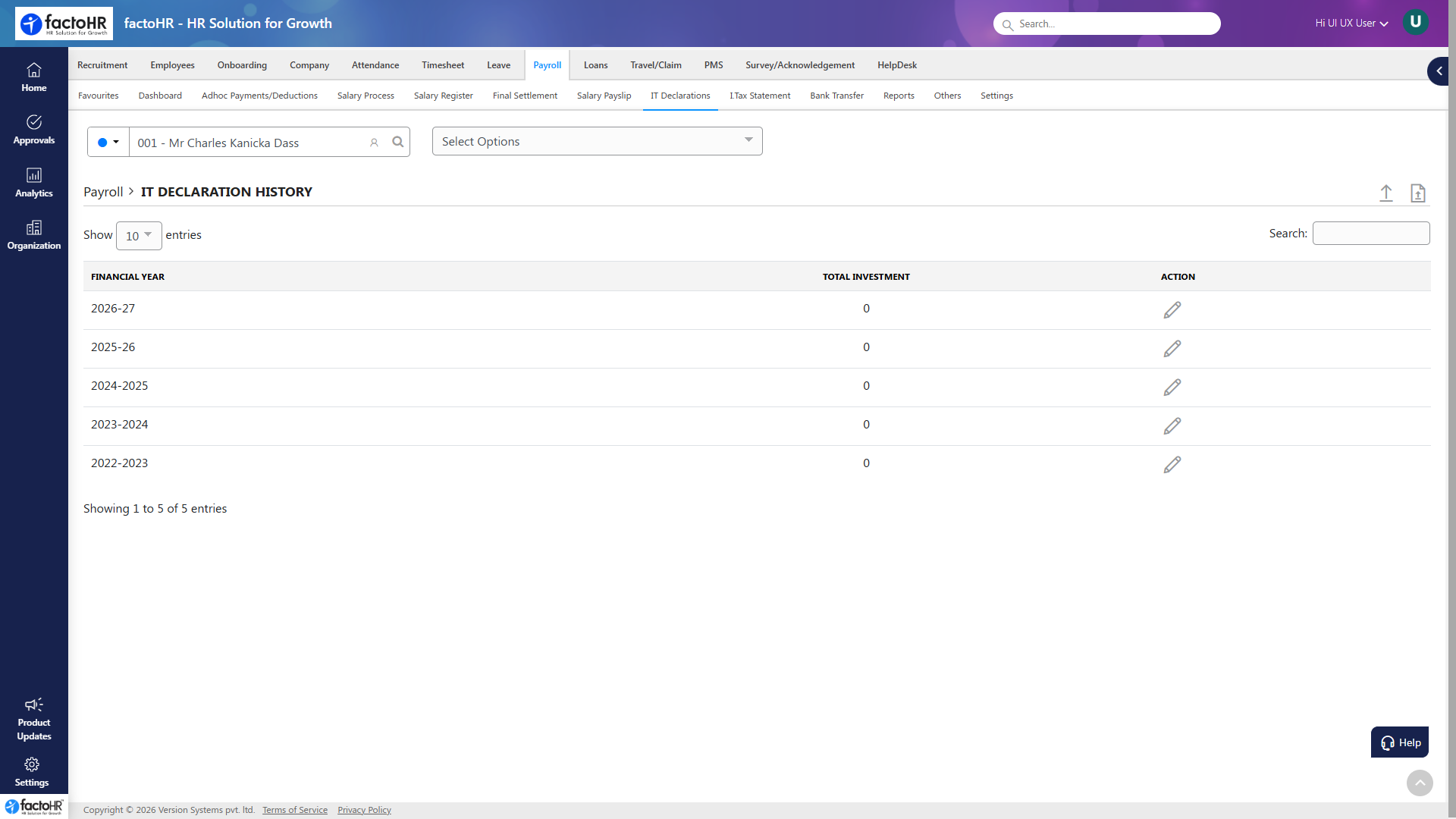Open Organization in the sidebar
The height and width of the screenshot is (819, 1456).
(34, 235)
